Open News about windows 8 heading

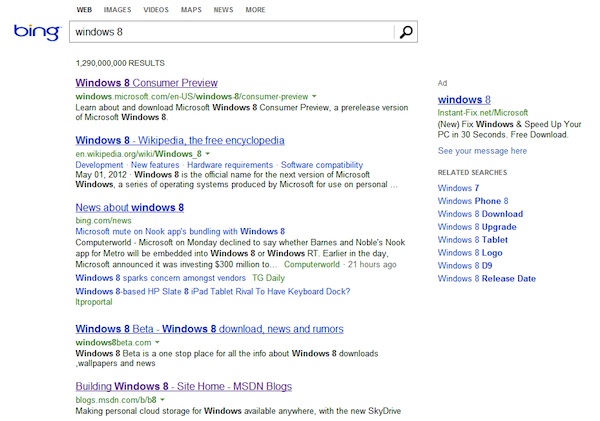point(130,207)
